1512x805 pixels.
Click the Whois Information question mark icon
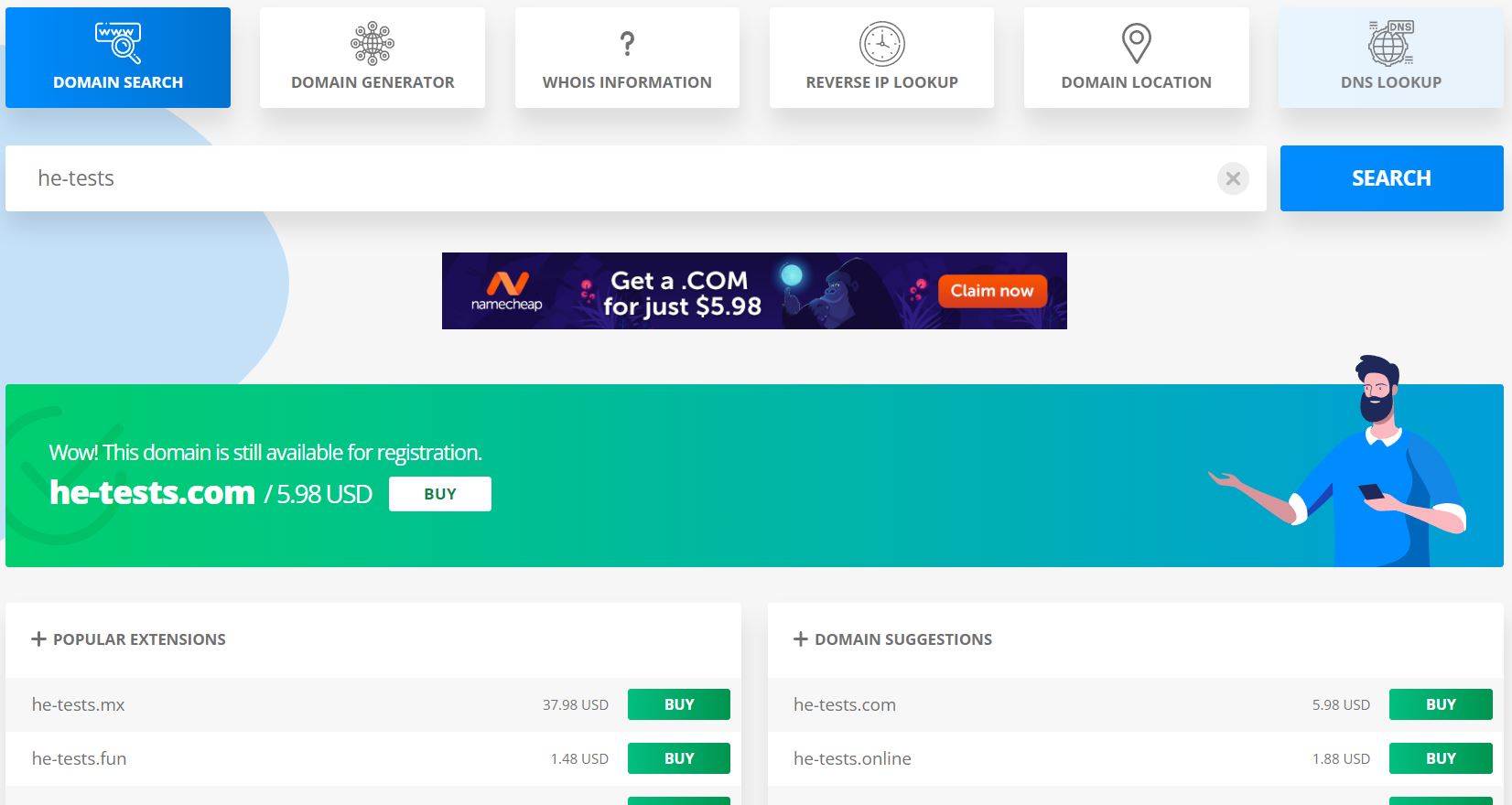[627, 43]
